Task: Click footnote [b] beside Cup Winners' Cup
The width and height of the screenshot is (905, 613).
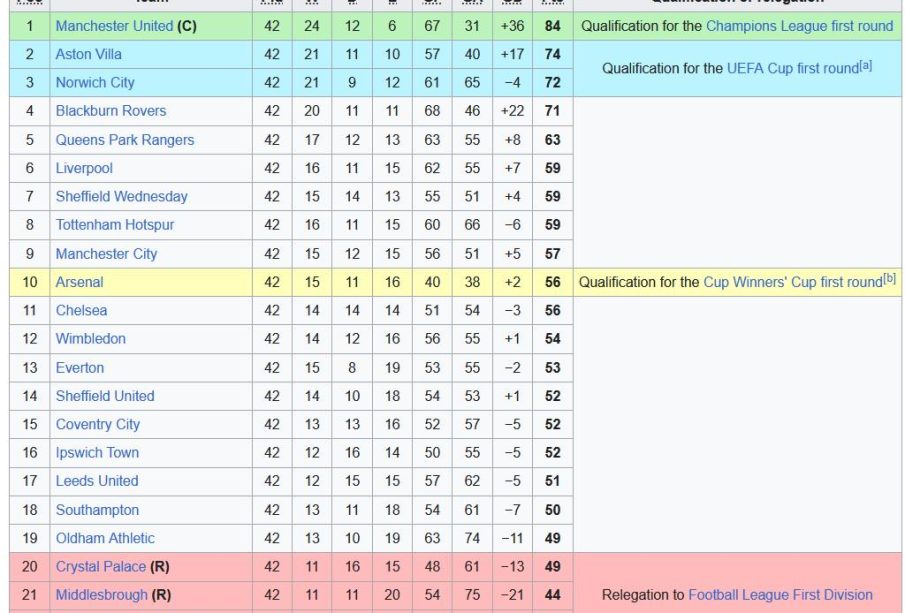Action: tap(889, 278)
